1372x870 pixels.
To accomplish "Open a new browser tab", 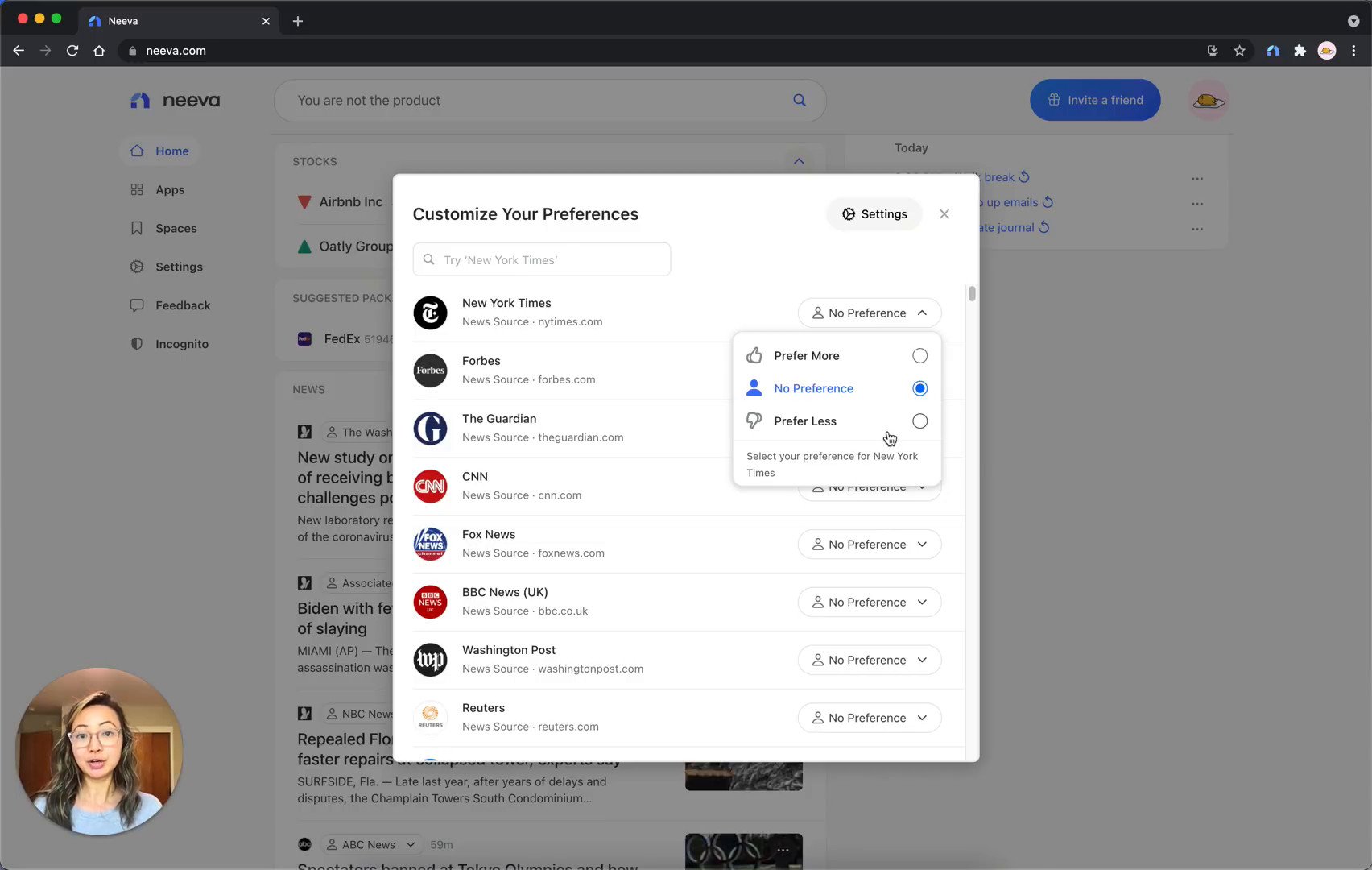I will 298,21.
